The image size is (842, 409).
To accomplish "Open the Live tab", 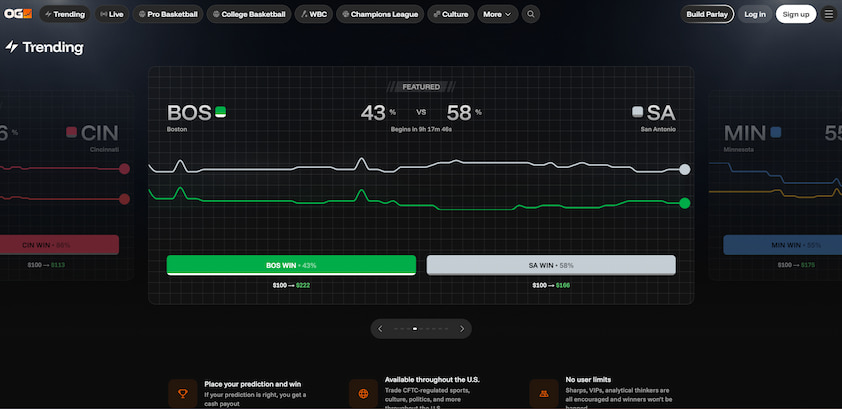I will (112, 14).
